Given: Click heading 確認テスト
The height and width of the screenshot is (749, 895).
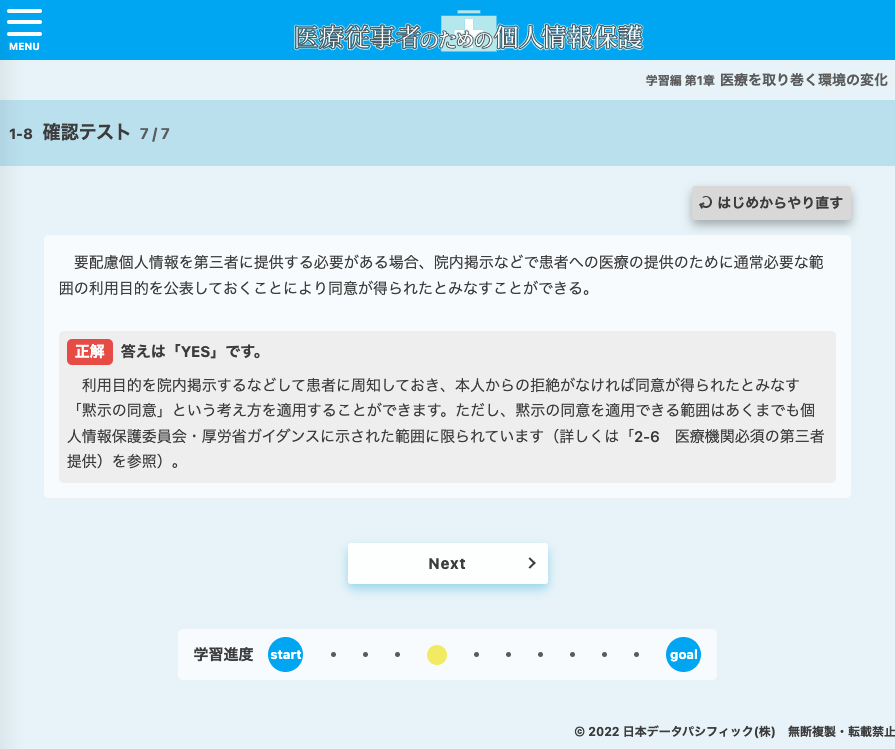Looking at the screenshot, I should pos(86,132).
